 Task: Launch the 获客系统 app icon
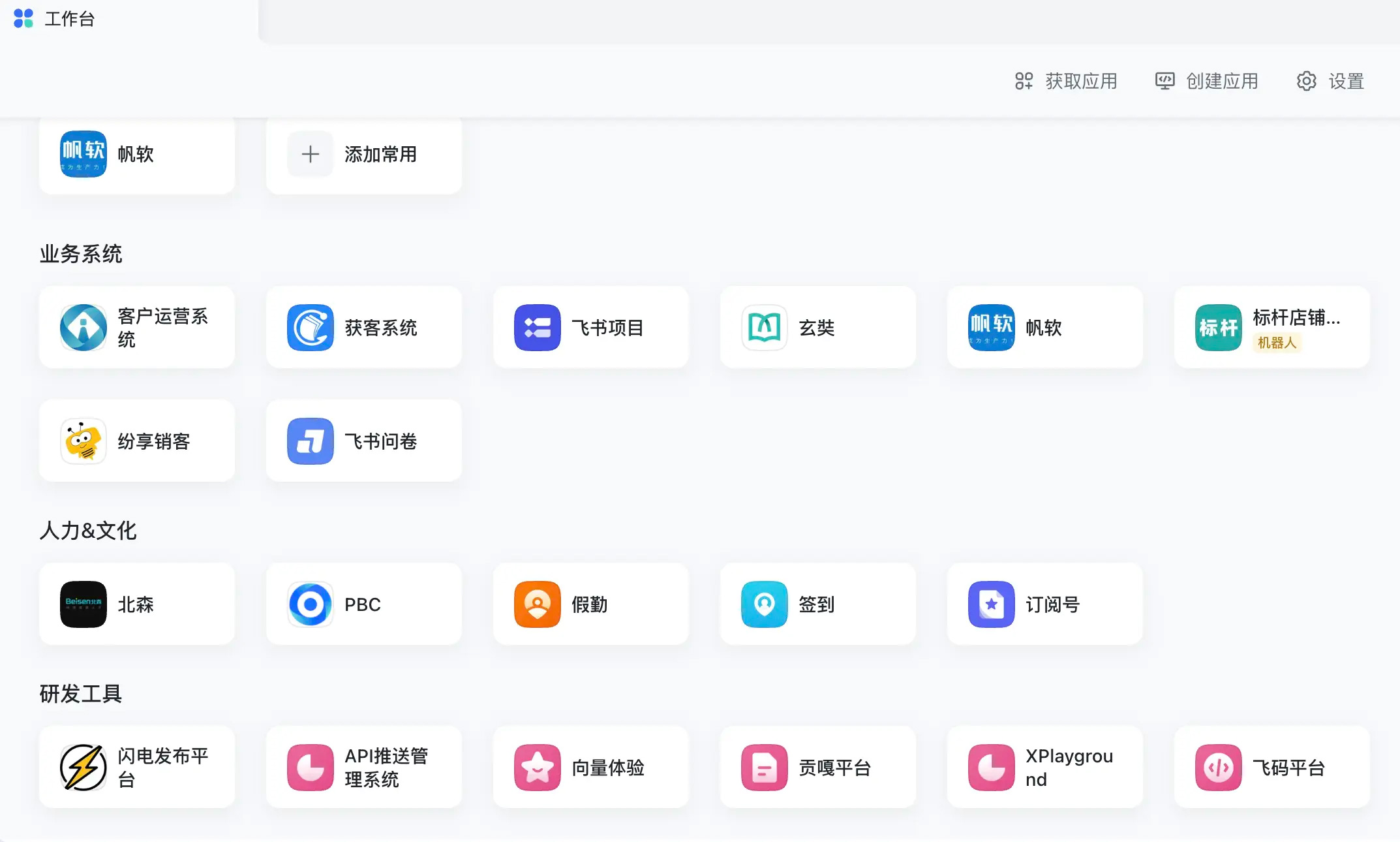click(311, 328)
